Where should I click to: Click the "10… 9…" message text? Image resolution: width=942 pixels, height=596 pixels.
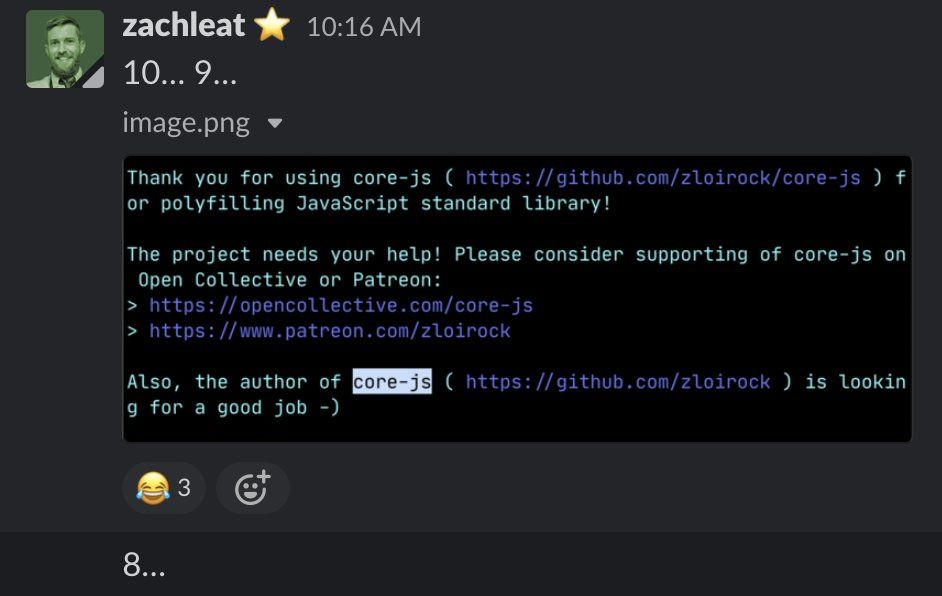click(x=180, y=73)
